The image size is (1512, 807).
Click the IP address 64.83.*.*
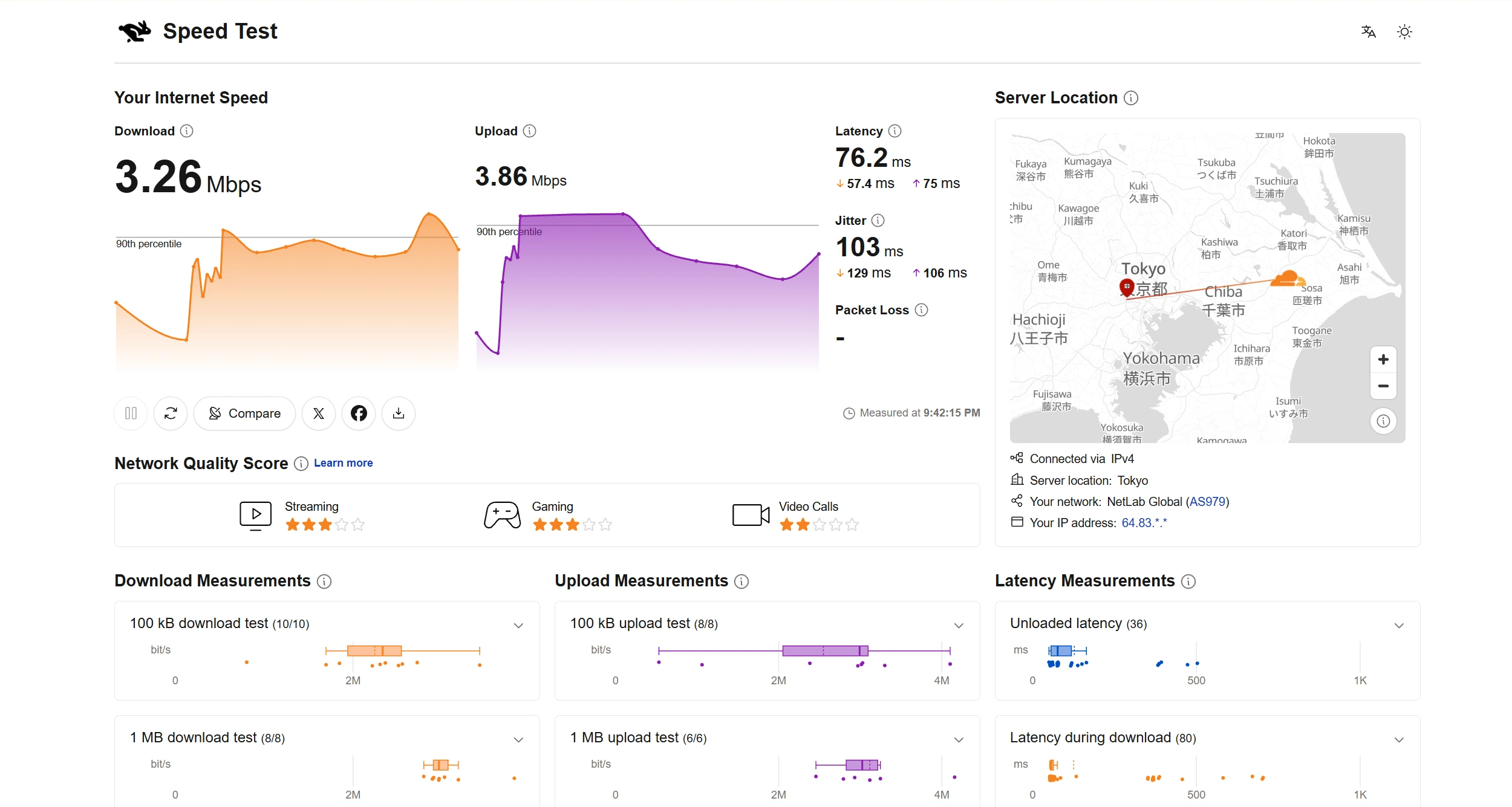click(1144, 523)
